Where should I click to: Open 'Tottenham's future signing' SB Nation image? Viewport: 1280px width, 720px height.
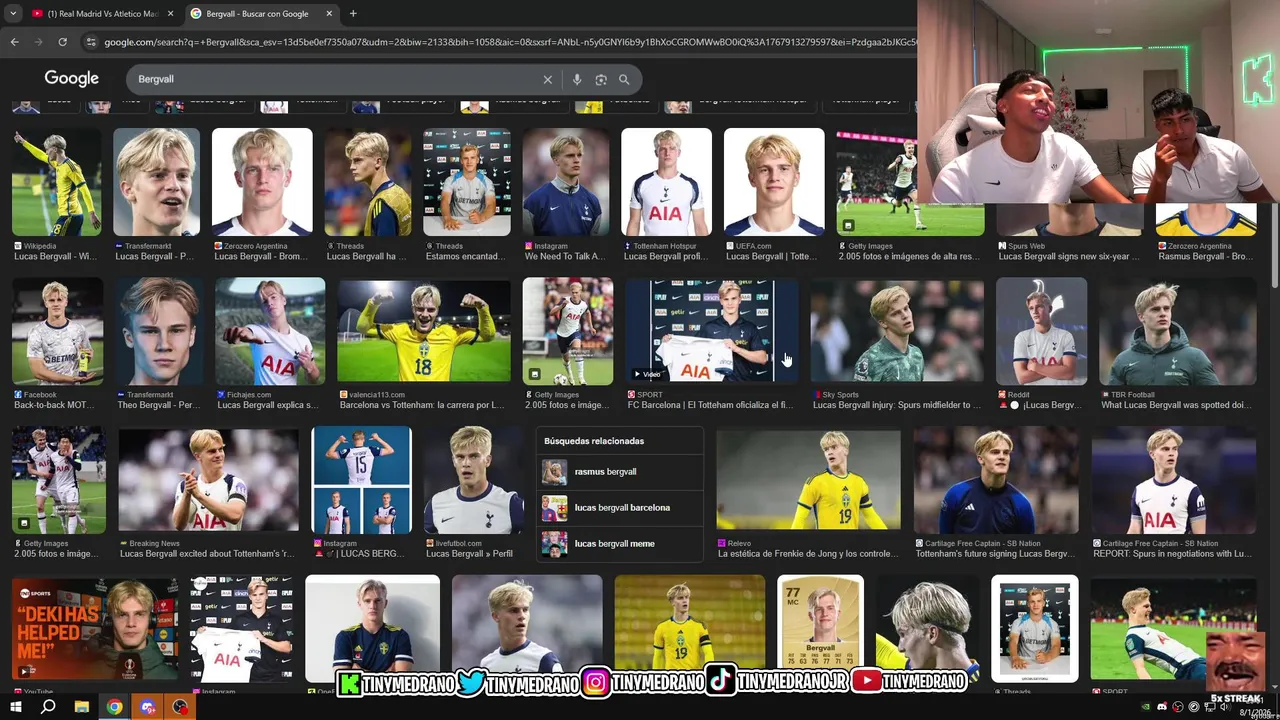(996, 480)
